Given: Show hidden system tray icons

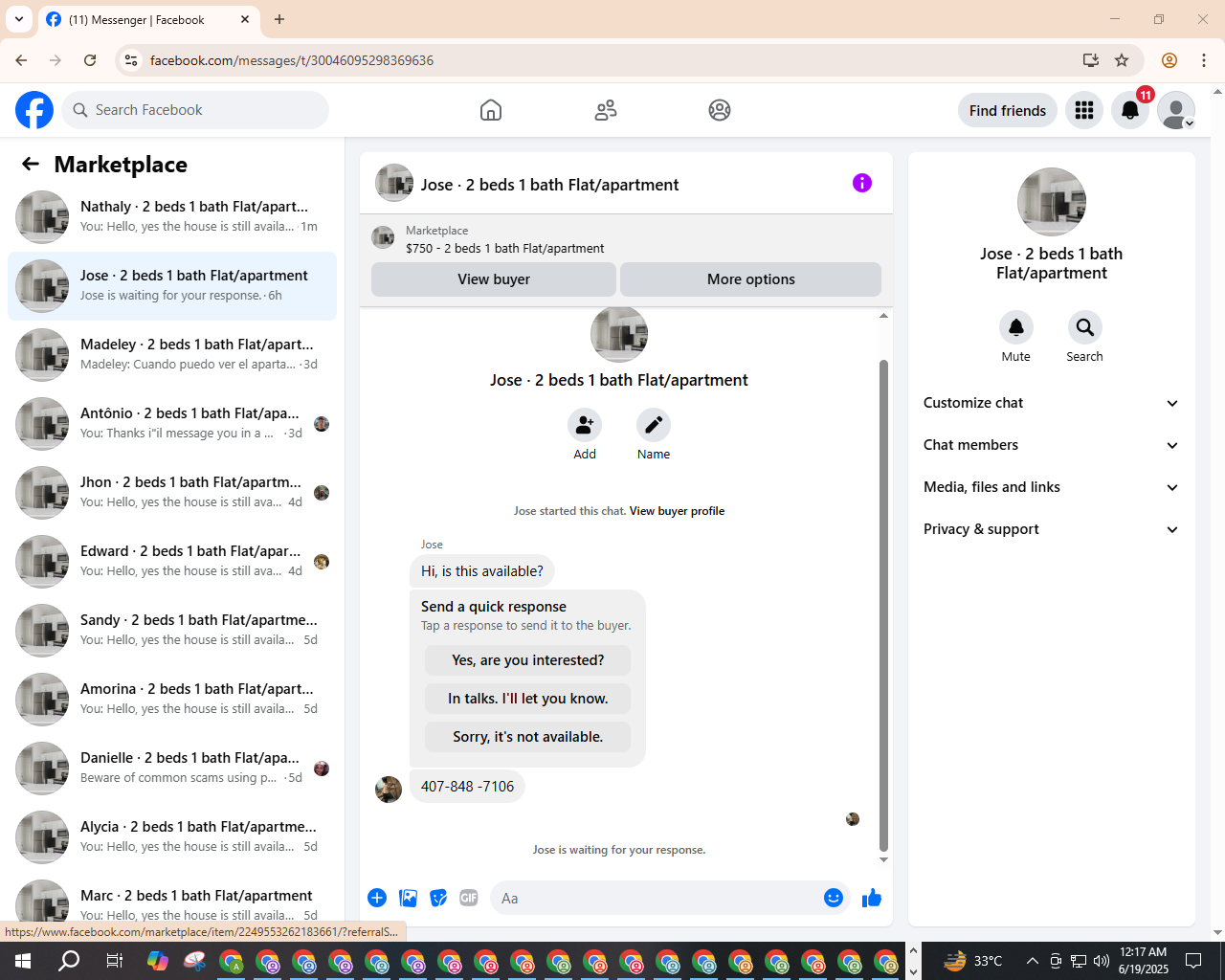Looking at the screenshot, I should click(x=1032, y=961).
